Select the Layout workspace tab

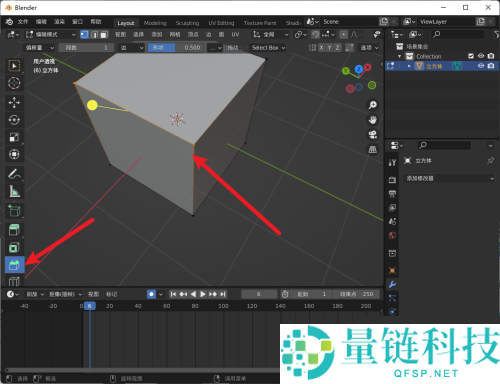click(126, 23)
